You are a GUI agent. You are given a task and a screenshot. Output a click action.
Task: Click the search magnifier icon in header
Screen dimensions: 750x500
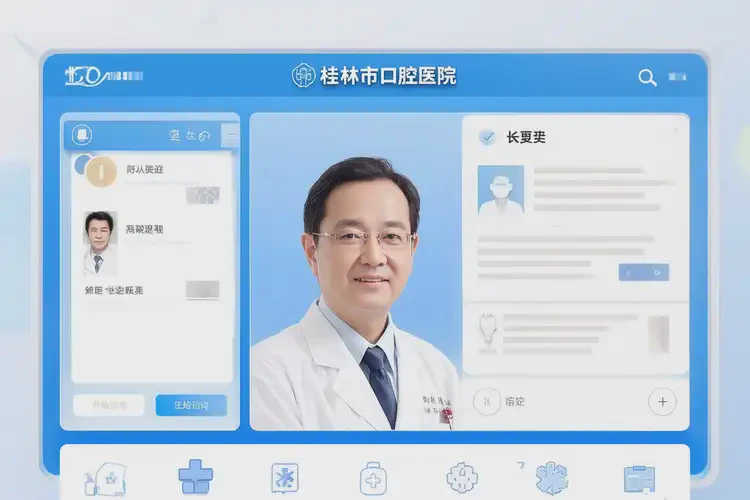click(x=647, y=77)
